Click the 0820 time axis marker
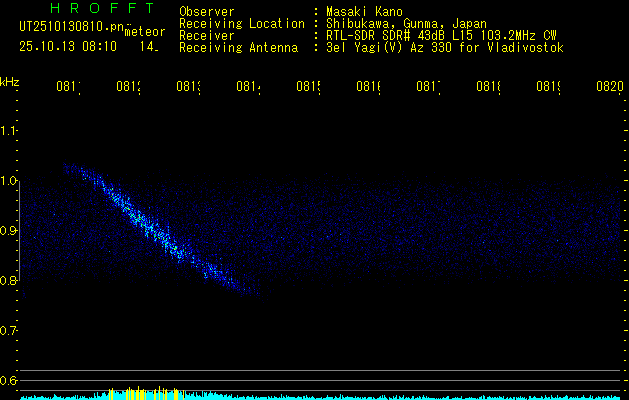Viewport: 629px width, 400px height. (x=608, y=88)
